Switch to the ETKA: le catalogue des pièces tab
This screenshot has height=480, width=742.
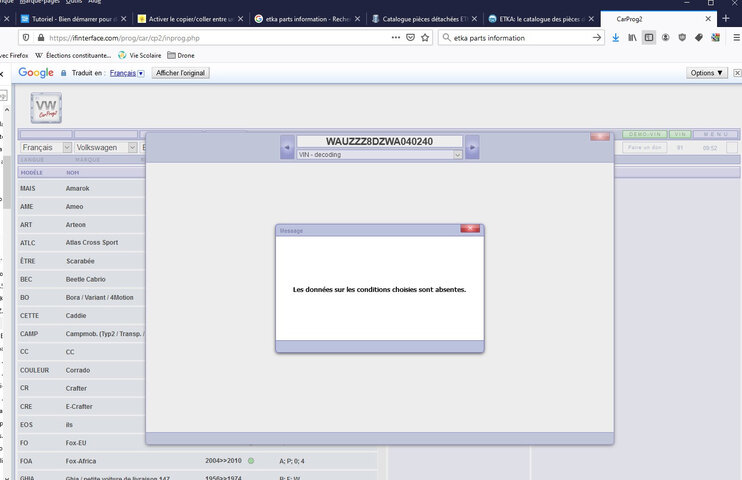pos(541,19)
